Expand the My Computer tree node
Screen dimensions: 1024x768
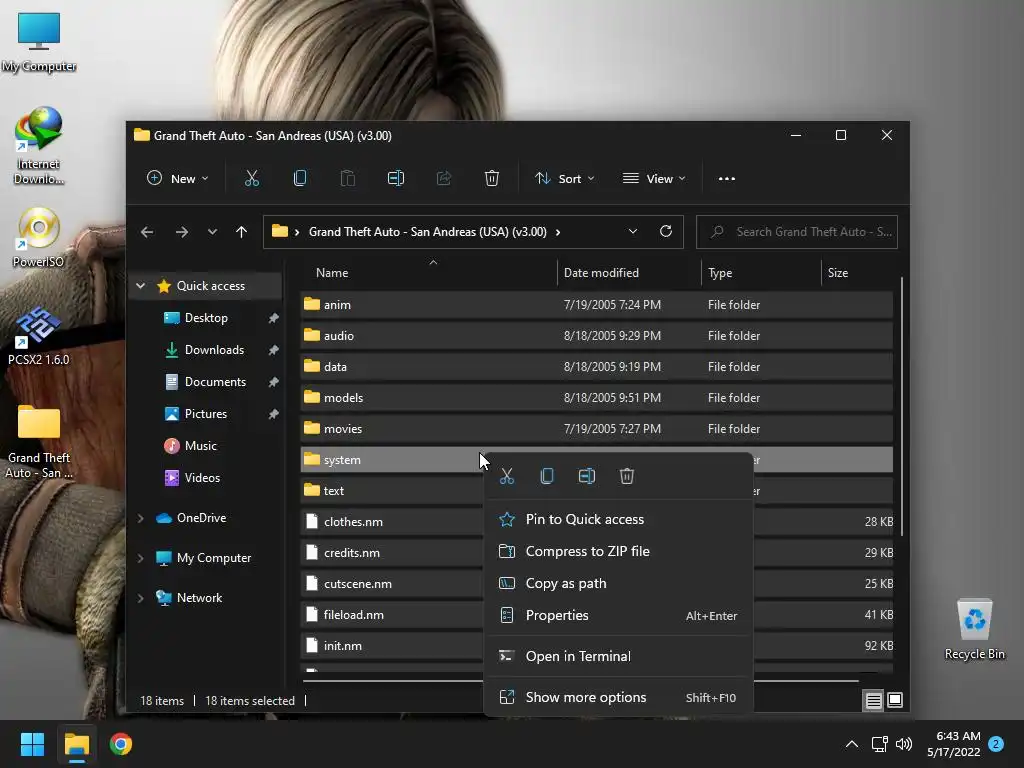point(140,558)
